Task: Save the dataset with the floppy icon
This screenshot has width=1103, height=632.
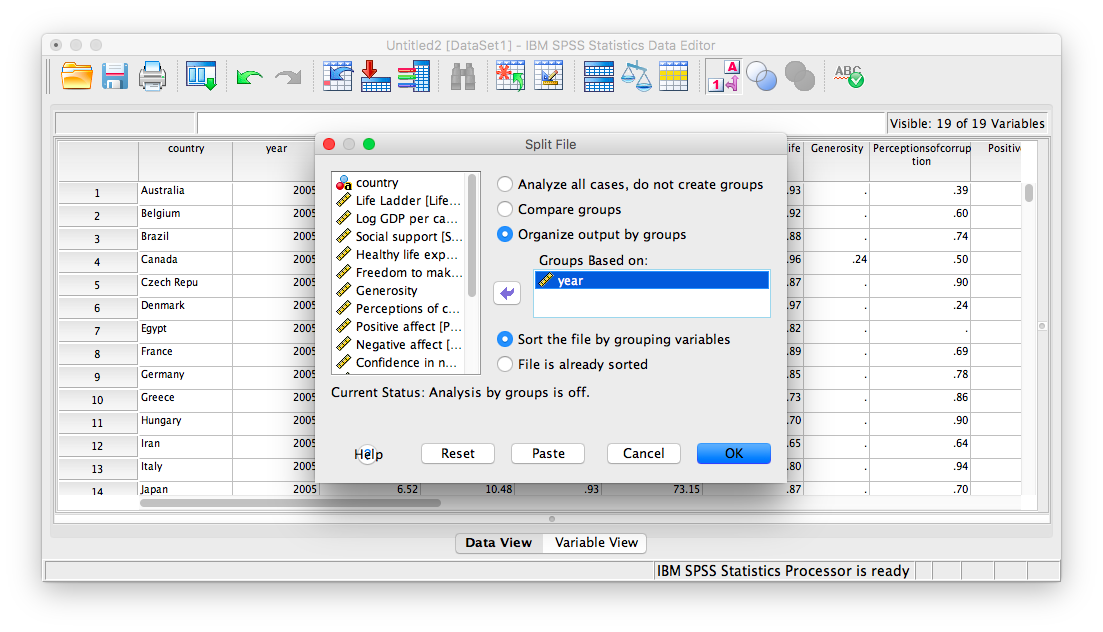Action: [115, 76]
